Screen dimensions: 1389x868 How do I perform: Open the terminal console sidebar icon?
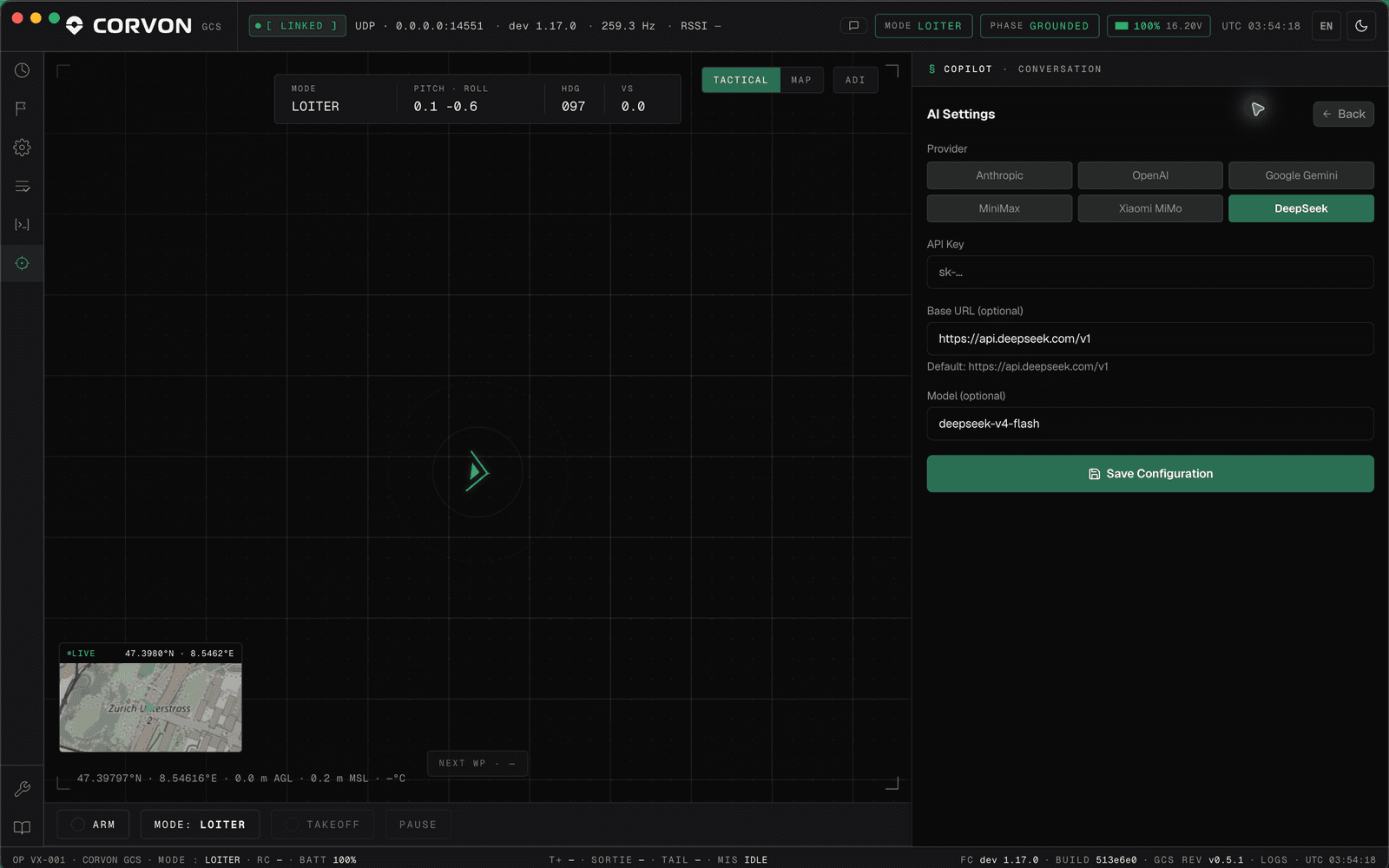[22, 225]
